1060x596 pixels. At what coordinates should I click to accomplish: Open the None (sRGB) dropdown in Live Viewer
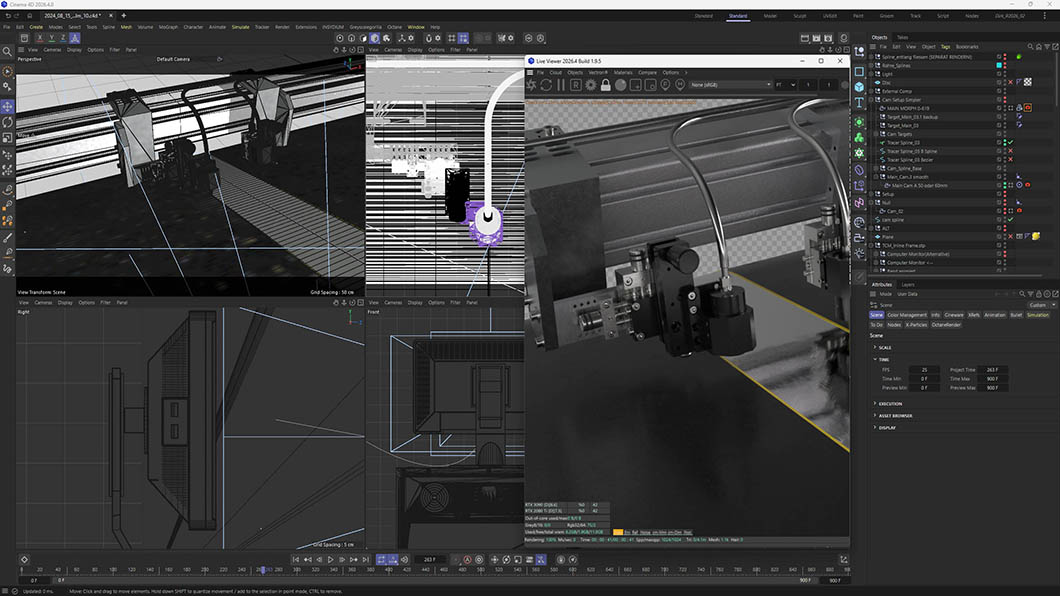730,85
